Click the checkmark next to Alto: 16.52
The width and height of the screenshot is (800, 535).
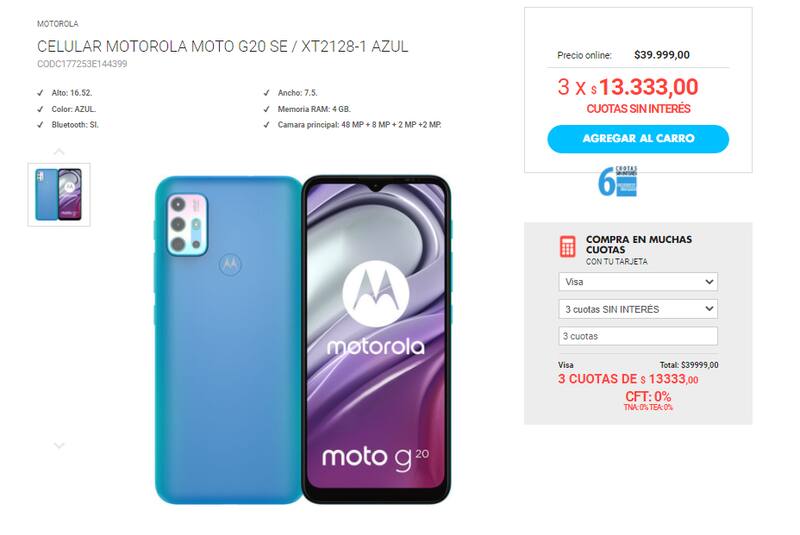point(40,93)
